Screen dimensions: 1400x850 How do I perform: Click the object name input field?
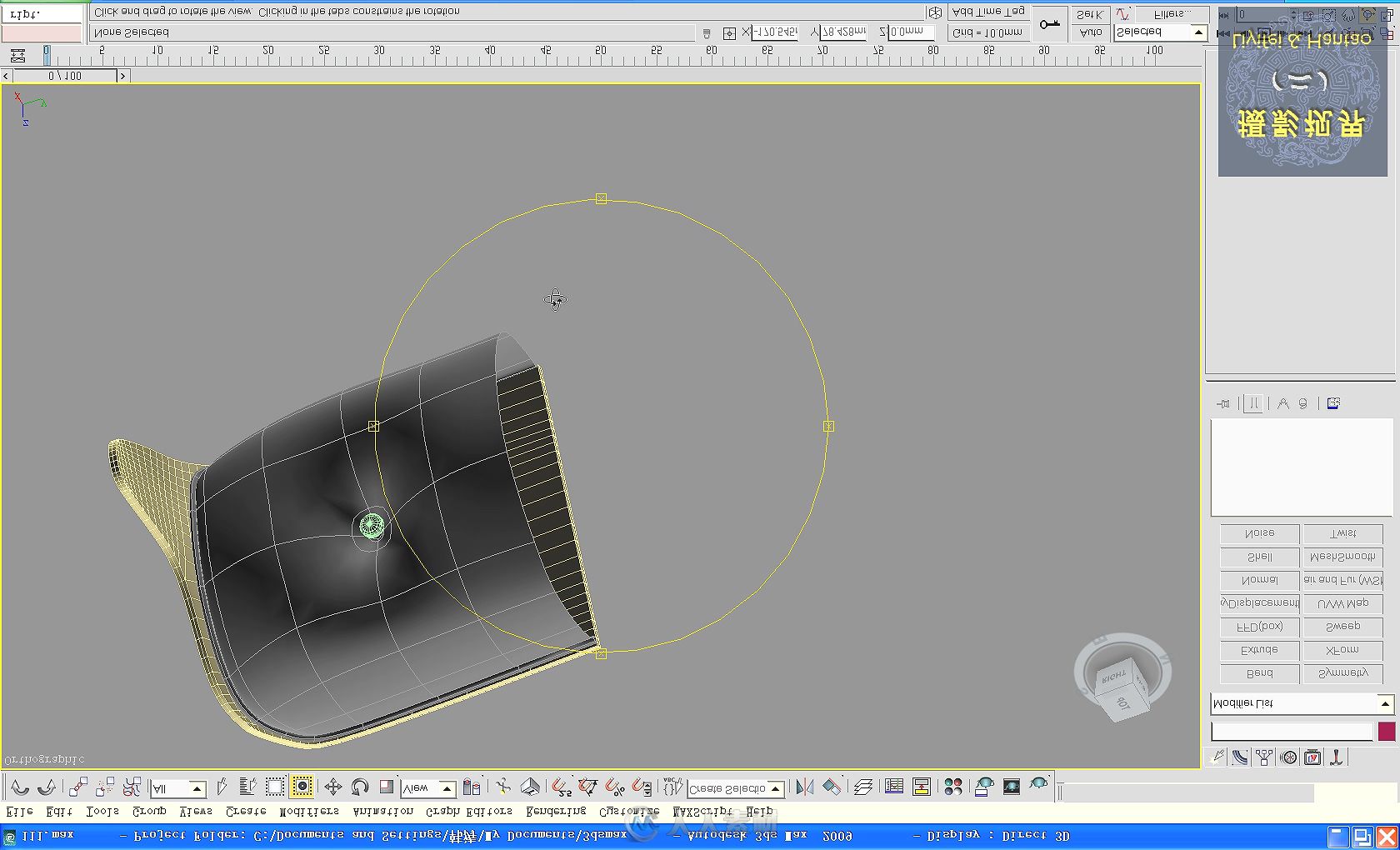click(x=1292, y=732)
